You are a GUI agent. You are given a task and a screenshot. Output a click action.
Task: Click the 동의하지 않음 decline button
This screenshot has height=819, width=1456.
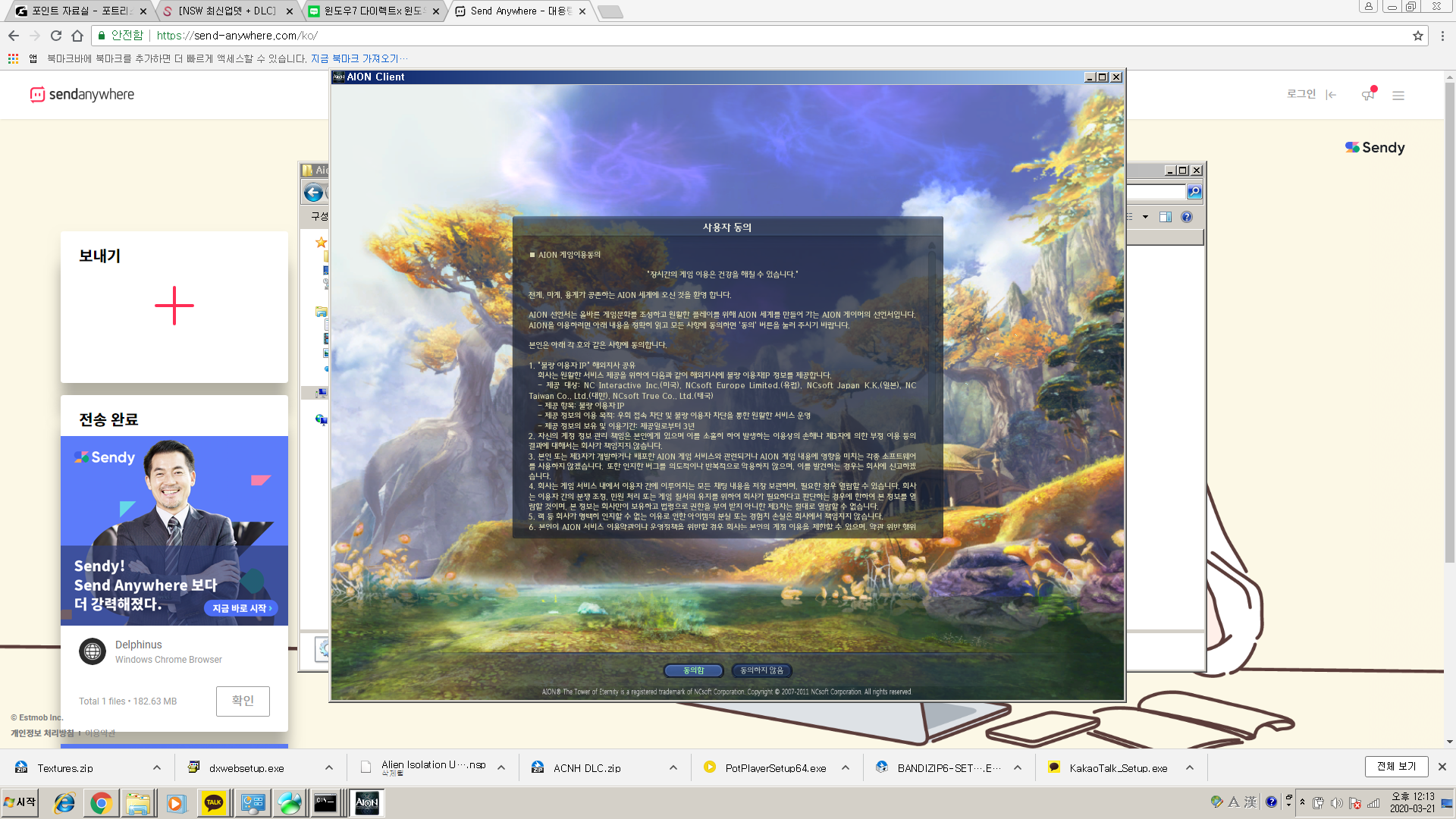click(x=761, y=670)
